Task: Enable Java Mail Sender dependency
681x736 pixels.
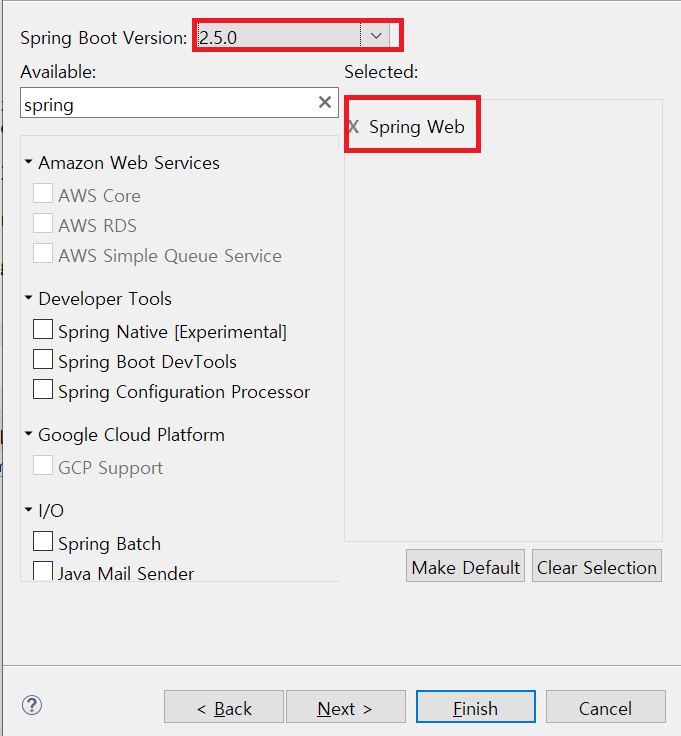Action: 43,571
